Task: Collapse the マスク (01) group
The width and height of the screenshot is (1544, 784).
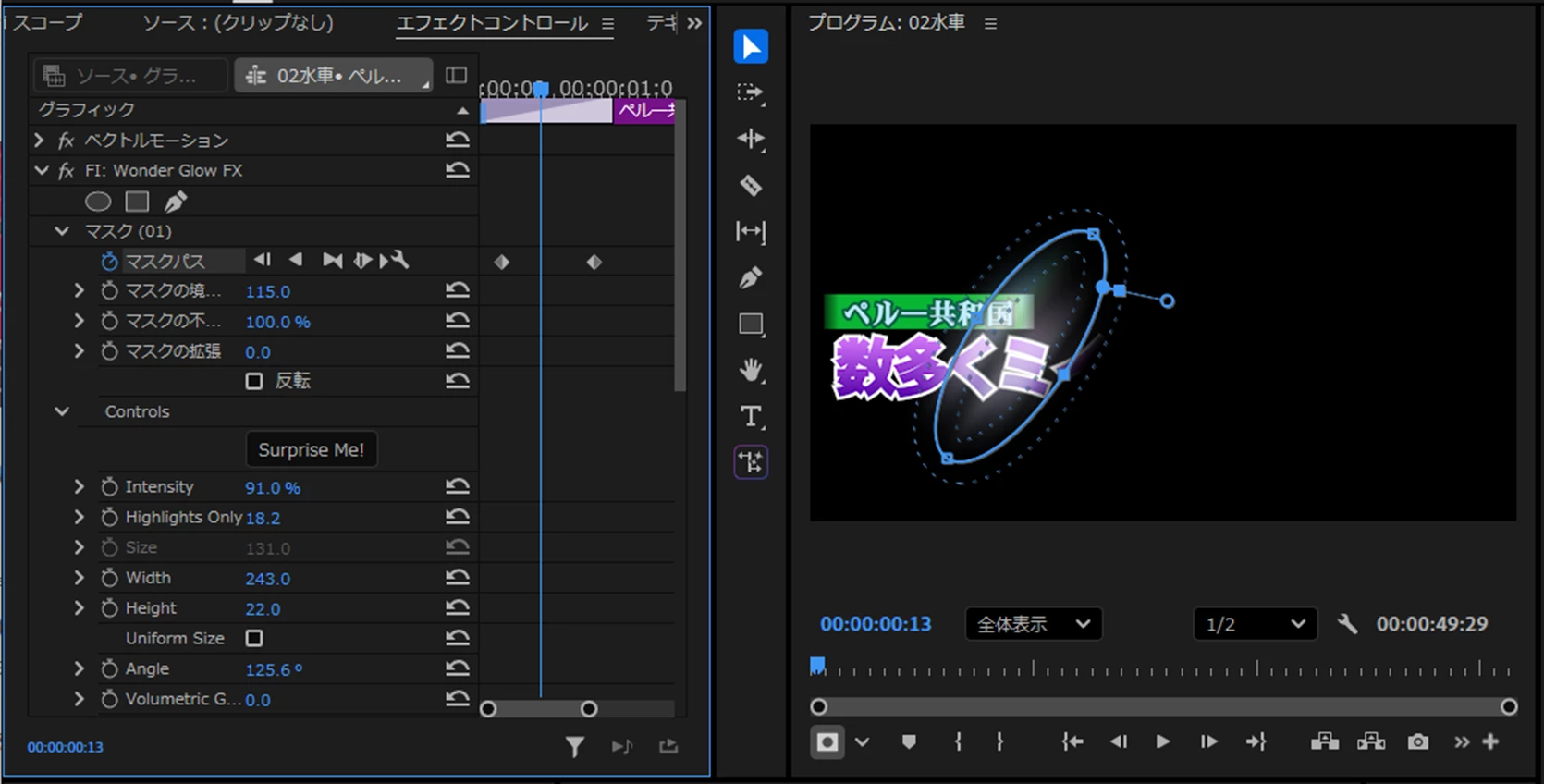Action: [62, 231]
